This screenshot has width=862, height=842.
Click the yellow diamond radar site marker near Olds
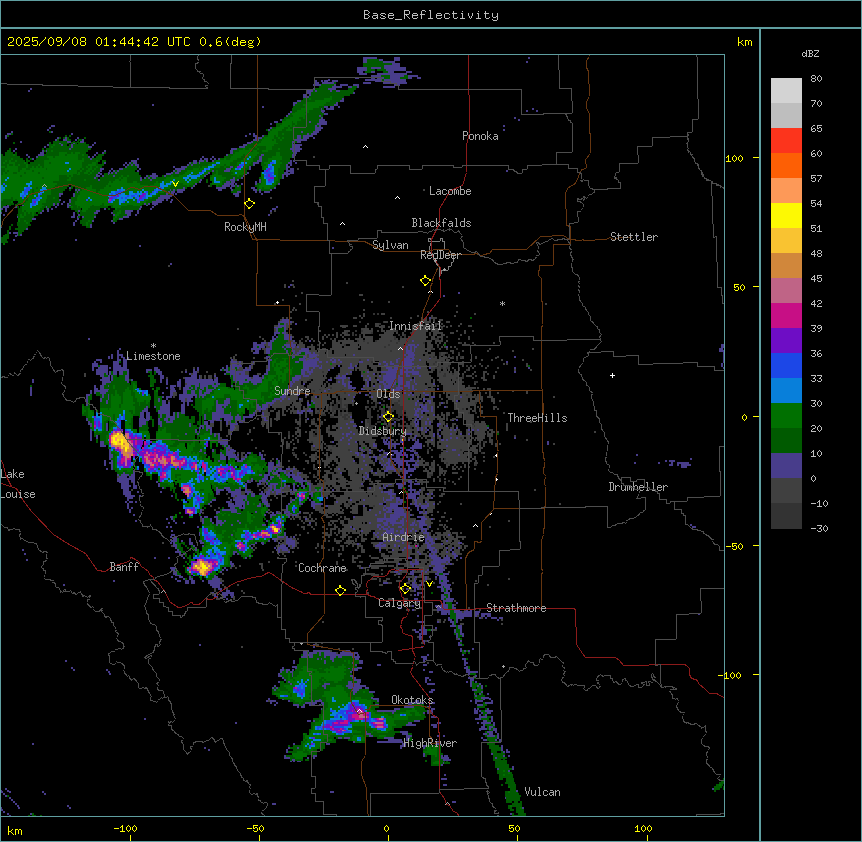[388, 416]
